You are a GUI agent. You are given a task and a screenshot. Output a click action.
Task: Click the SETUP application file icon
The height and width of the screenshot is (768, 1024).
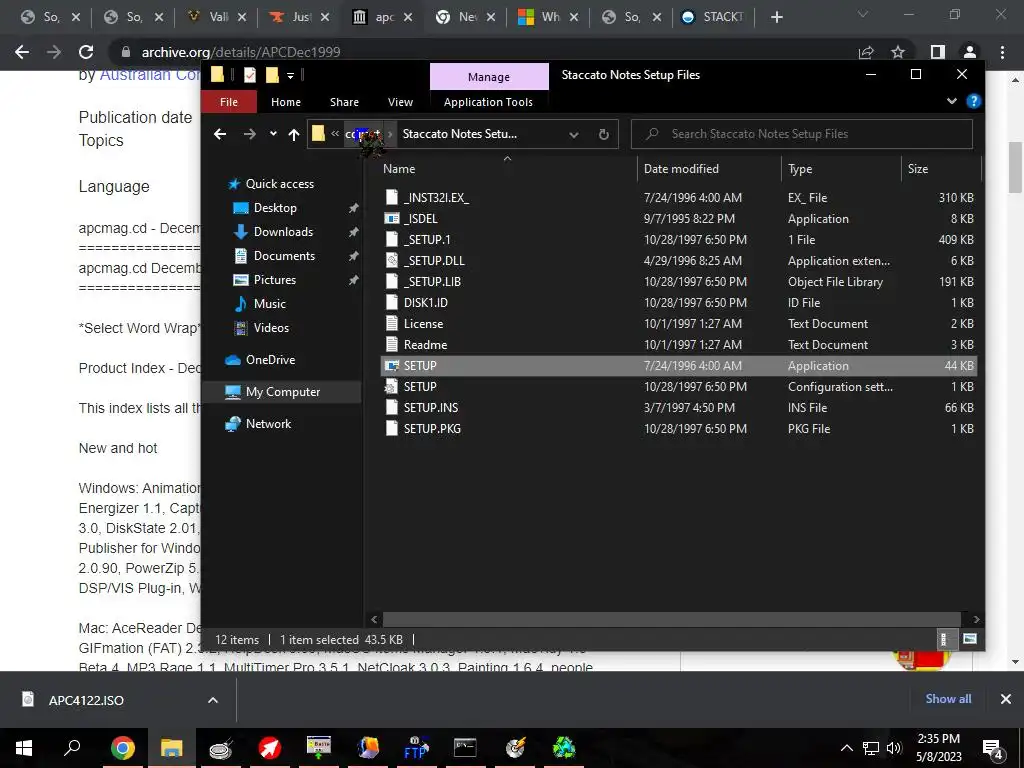(392, 366)
